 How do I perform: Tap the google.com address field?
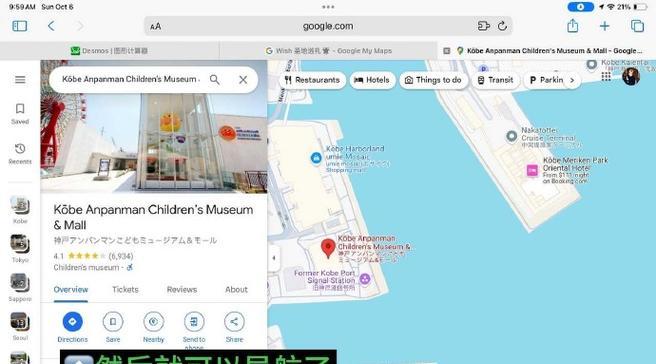(x=328, y=26)
